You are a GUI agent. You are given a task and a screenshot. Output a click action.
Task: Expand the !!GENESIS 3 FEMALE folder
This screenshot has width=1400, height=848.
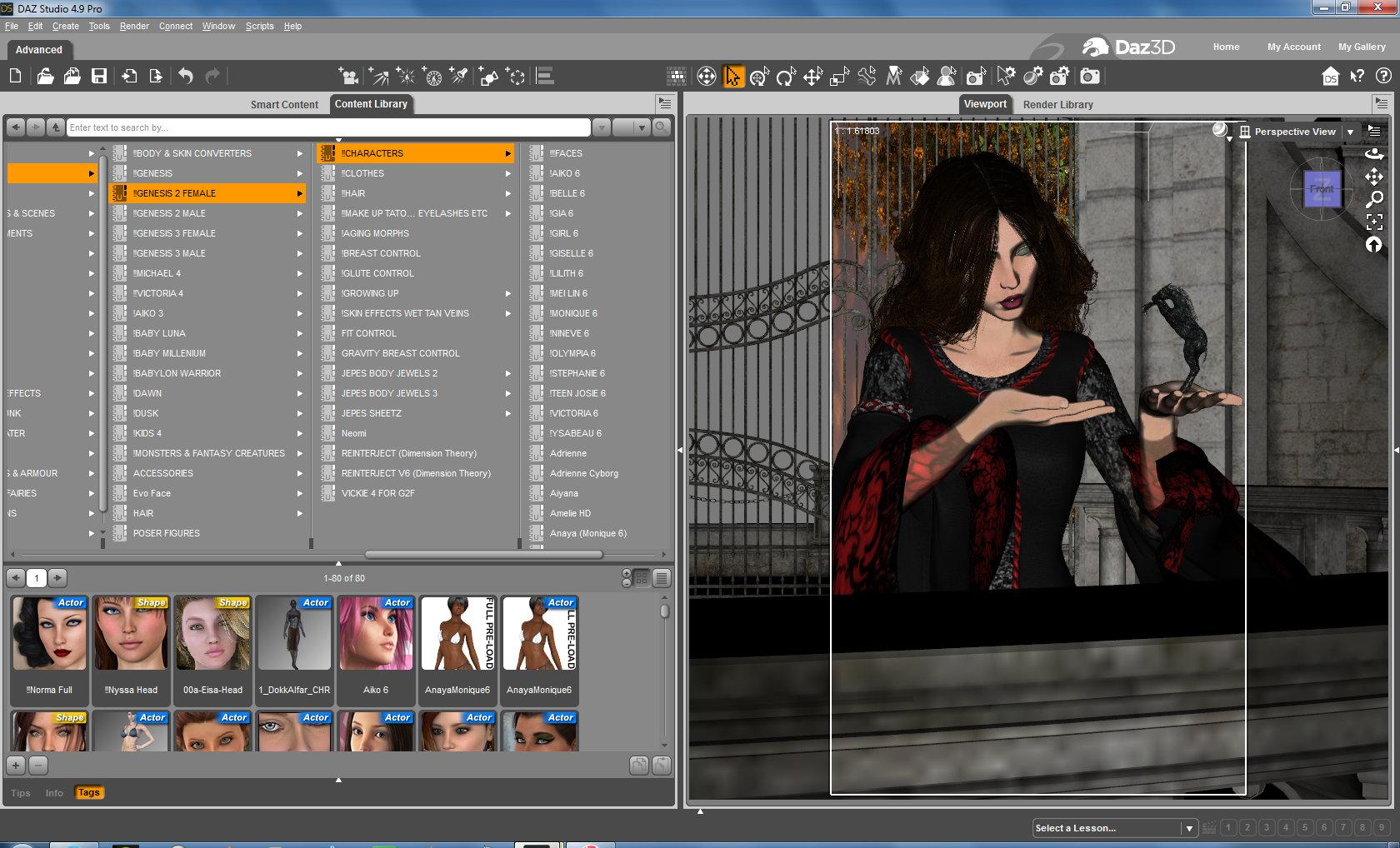pyautogui.click(x=174, y=233)
